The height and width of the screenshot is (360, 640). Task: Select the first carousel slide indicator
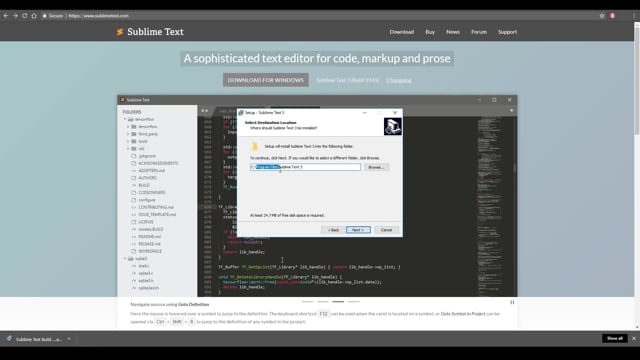(307, 302)
